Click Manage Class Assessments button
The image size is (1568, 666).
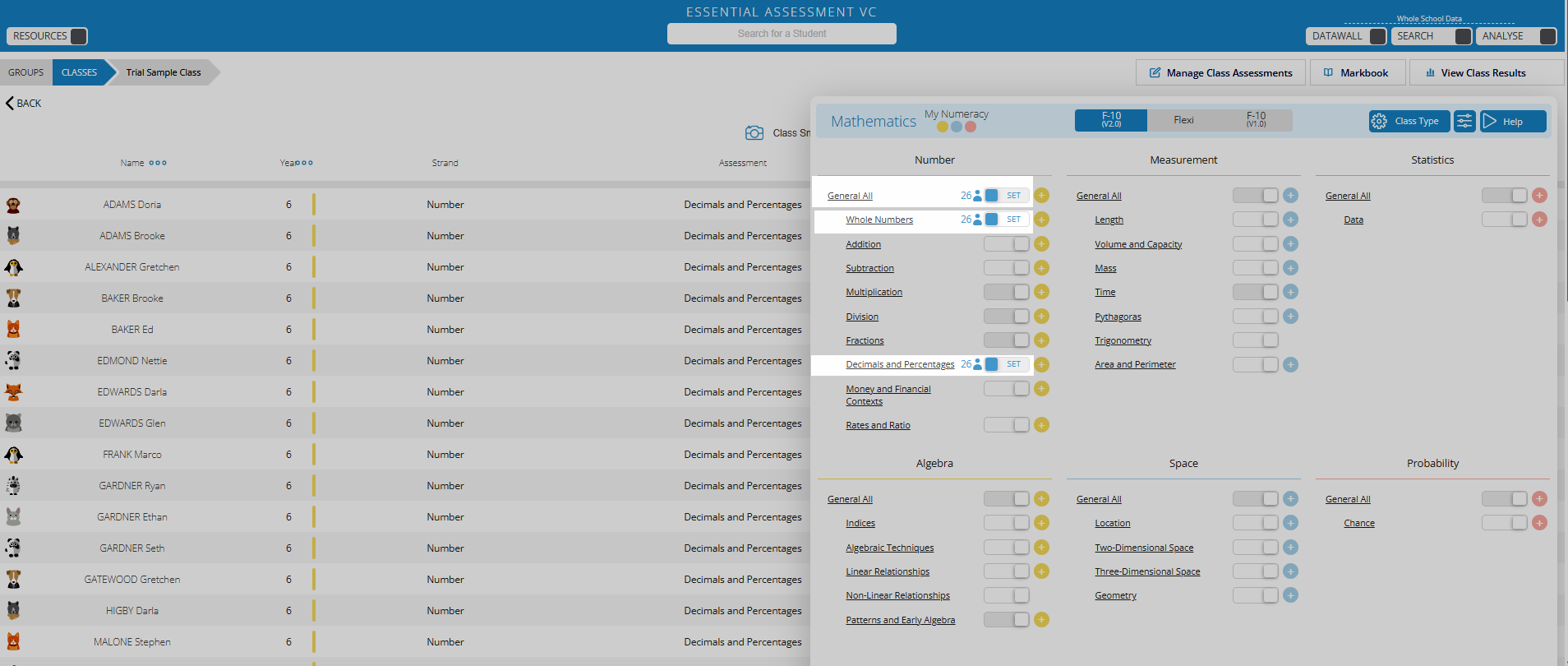[x=1220, y=72]
